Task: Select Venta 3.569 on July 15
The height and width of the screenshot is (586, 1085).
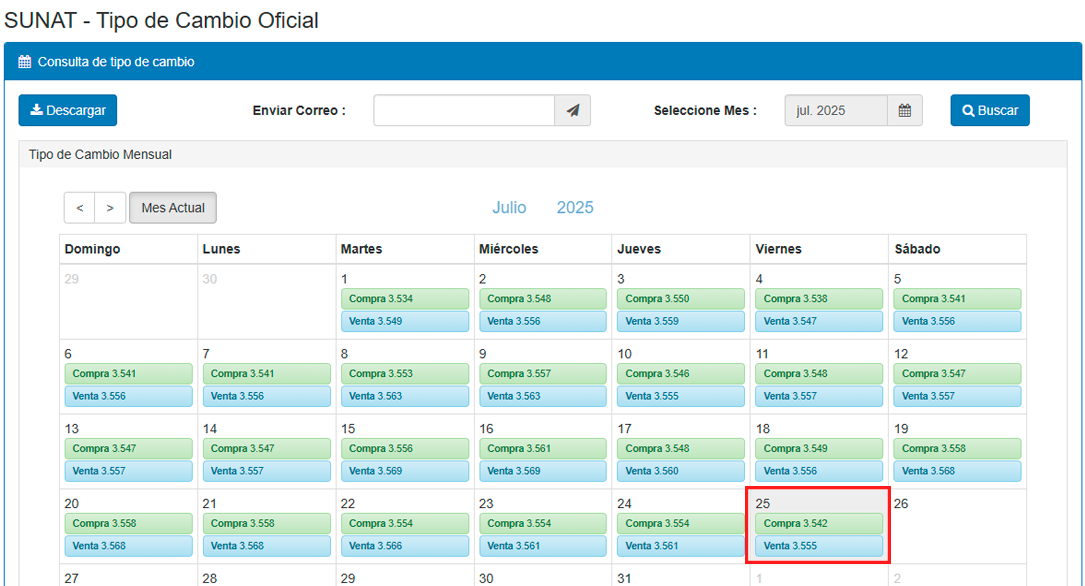Action: coord(405,470)
